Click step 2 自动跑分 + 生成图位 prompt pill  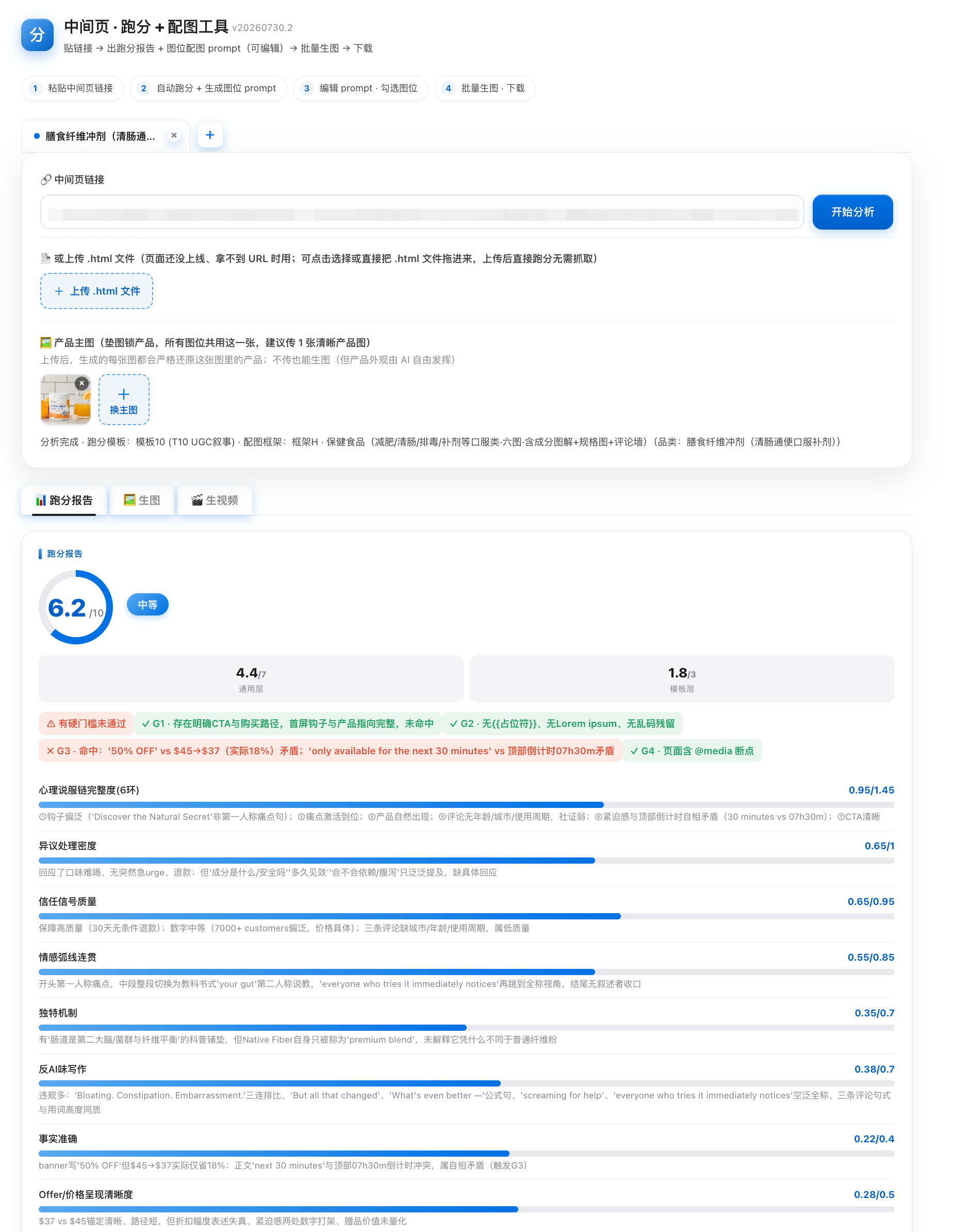[209, 89]
